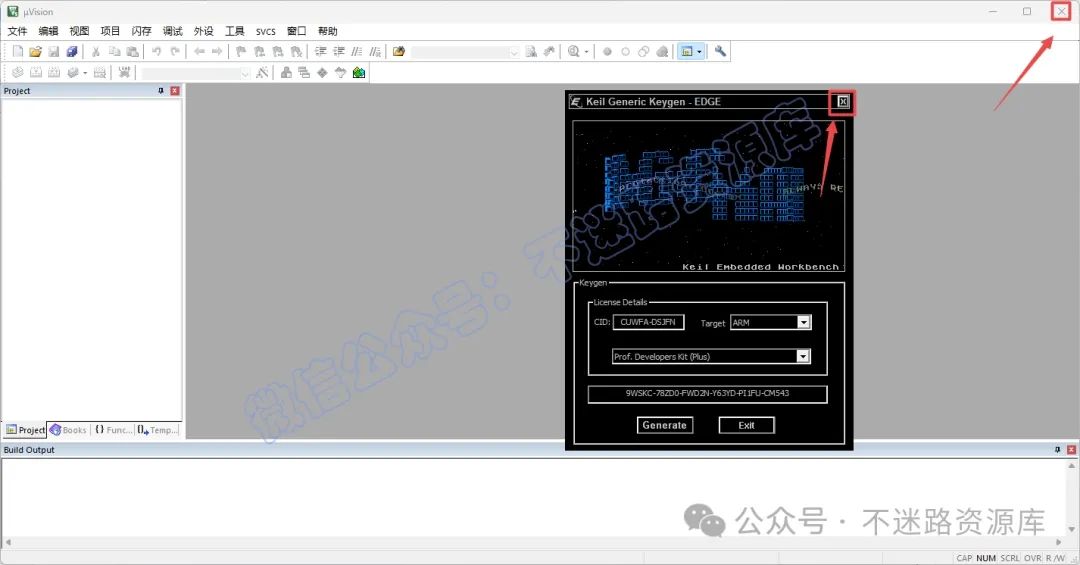Open the green Pack Installer icon
Screen dimensions: 1080x565
359,72
